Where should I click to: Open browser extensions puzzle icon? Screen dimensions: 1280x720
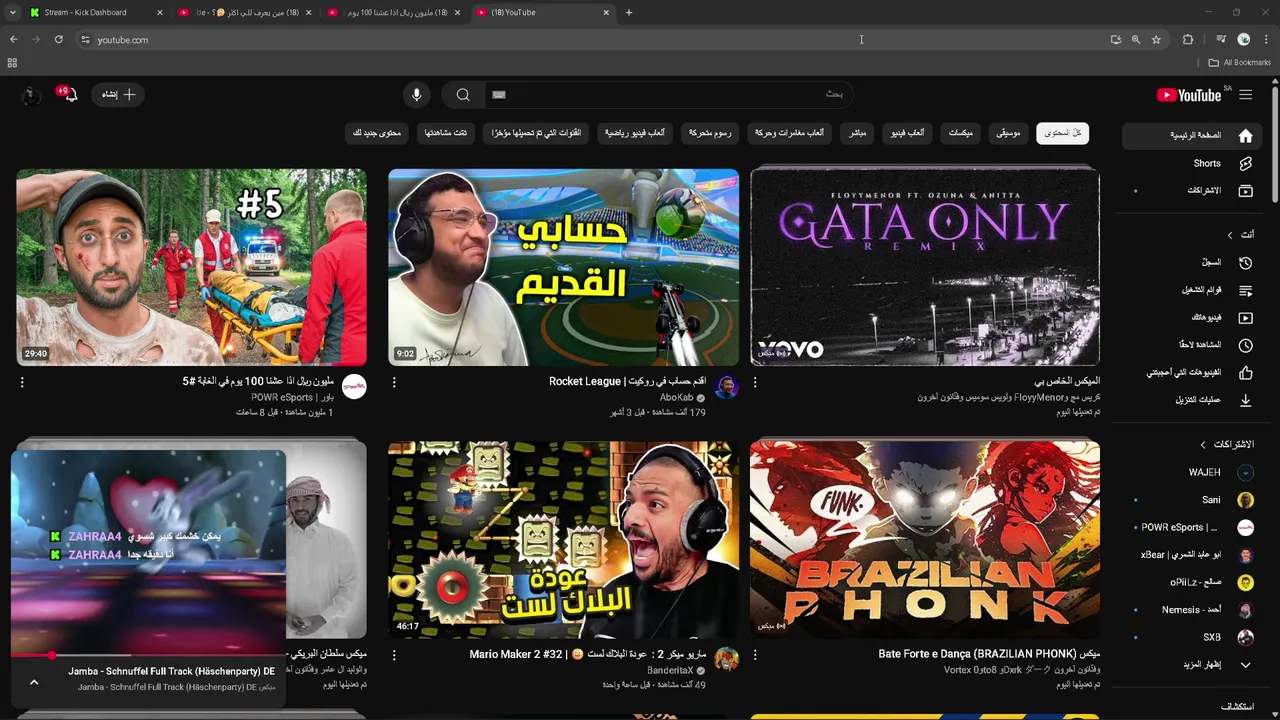click(x=1188, y=40)
